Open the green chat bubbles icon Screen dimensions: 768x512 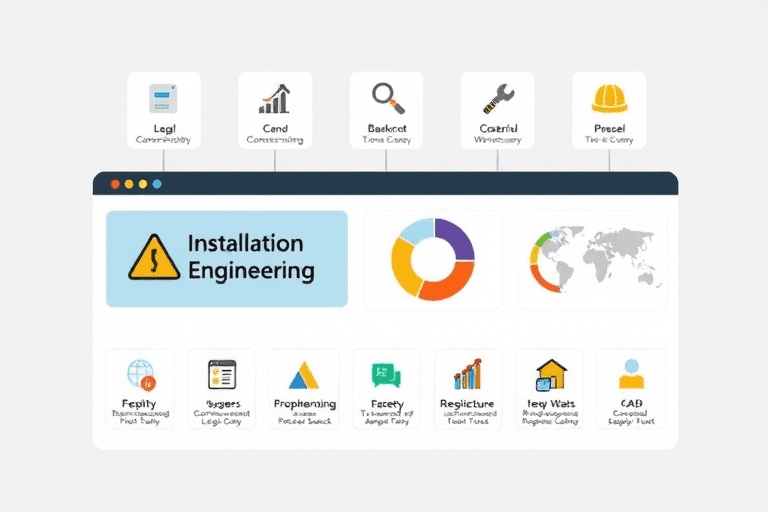386,375
